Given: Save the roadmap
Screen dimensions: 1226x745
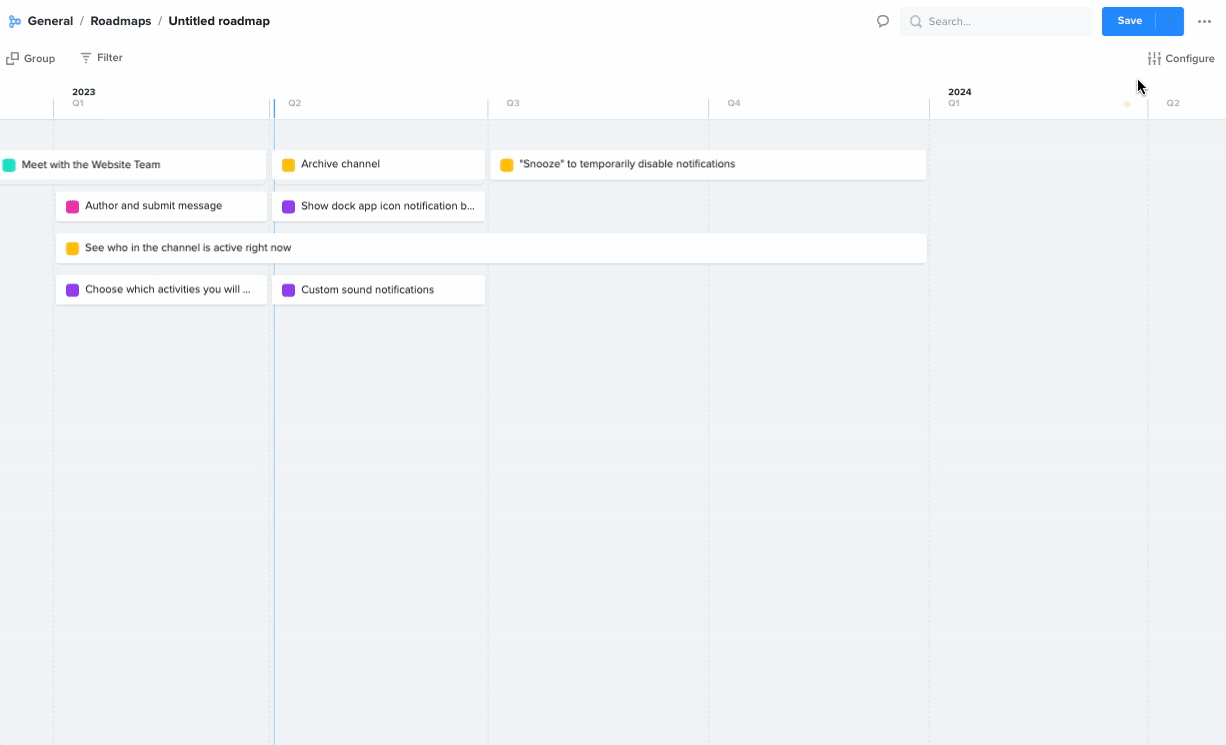Looking at the screenshot, I should [x=1129, y=21].
